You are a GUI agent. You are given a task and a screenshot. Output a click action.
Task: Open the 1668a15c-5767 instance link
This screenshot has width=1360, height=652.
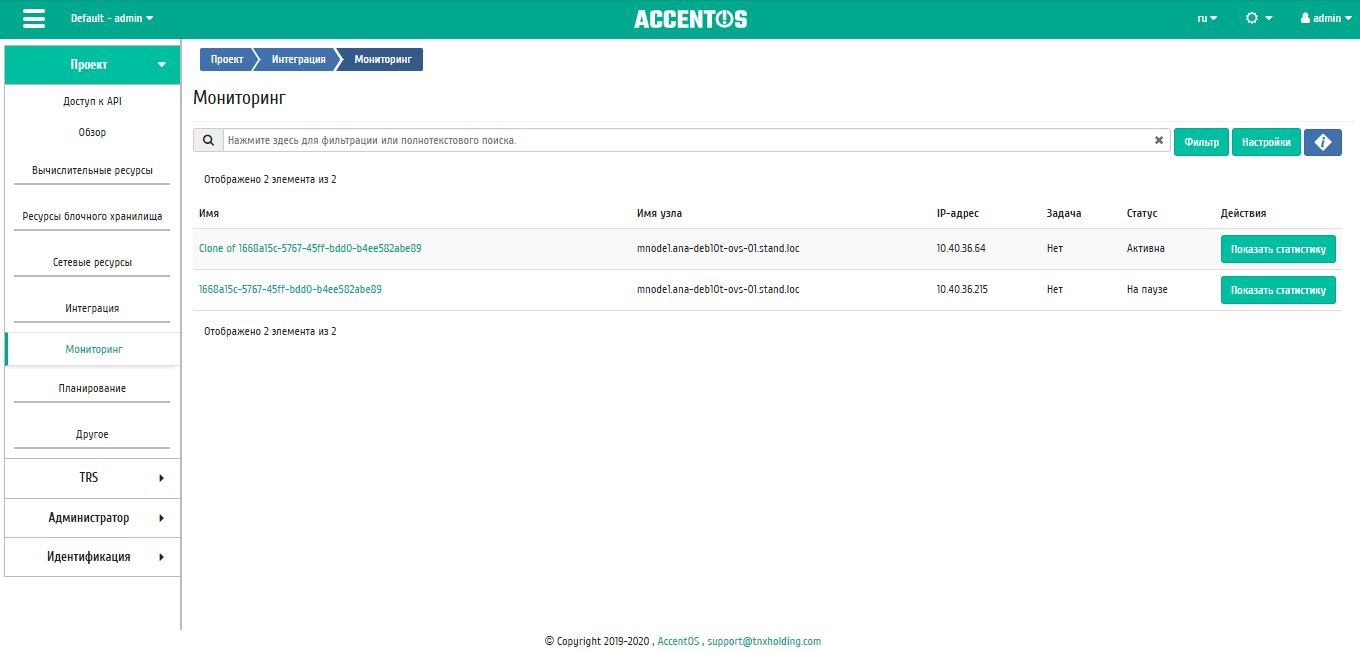point(290,290)
